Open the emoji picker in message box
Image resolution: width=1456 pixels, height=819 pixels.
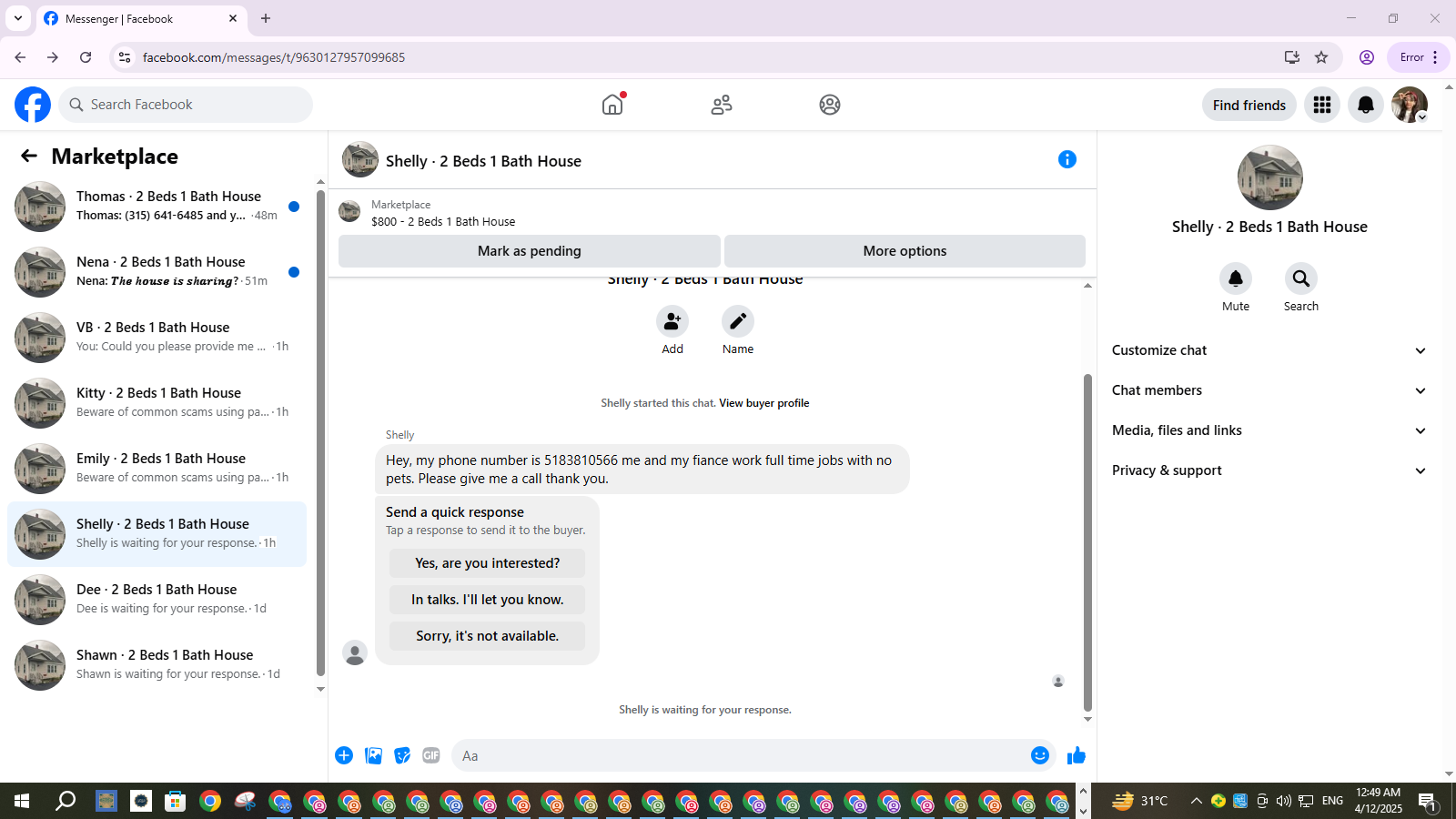[x=1040, y=755]
